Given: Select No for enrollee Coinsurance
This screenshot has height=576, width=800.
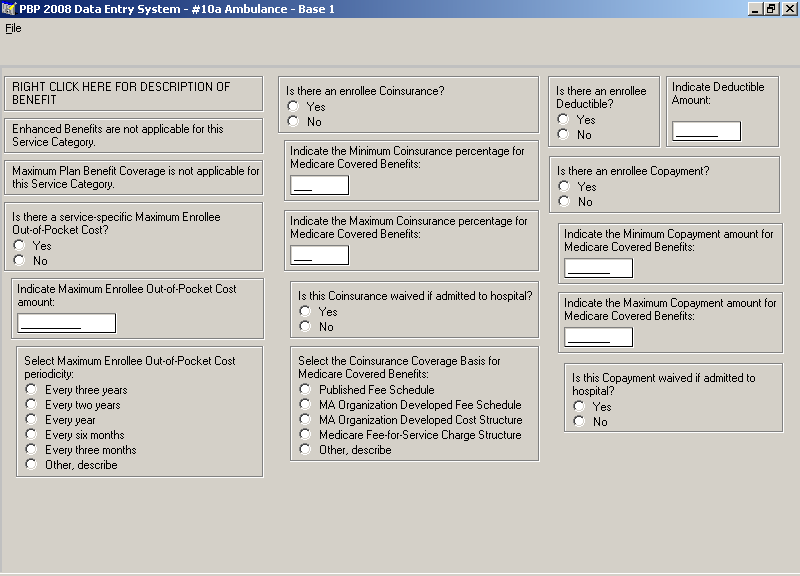Looking at the screenshot, I should click(293, 121).
